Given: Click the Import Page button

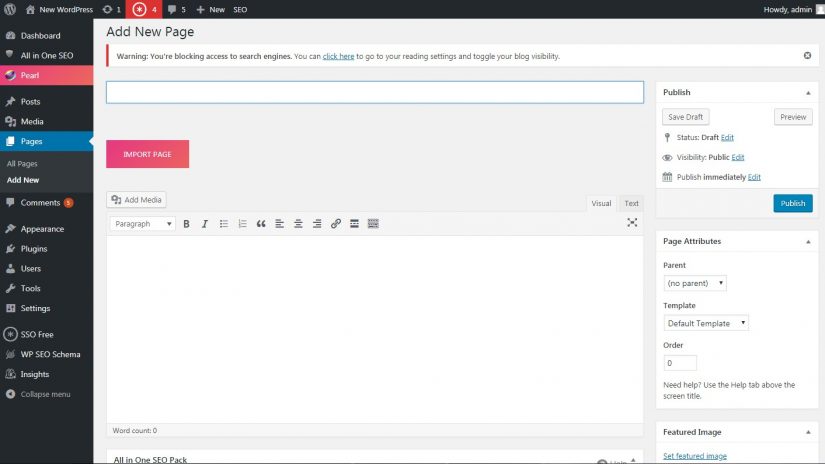Looking at the screenshot, I should 147,154.
